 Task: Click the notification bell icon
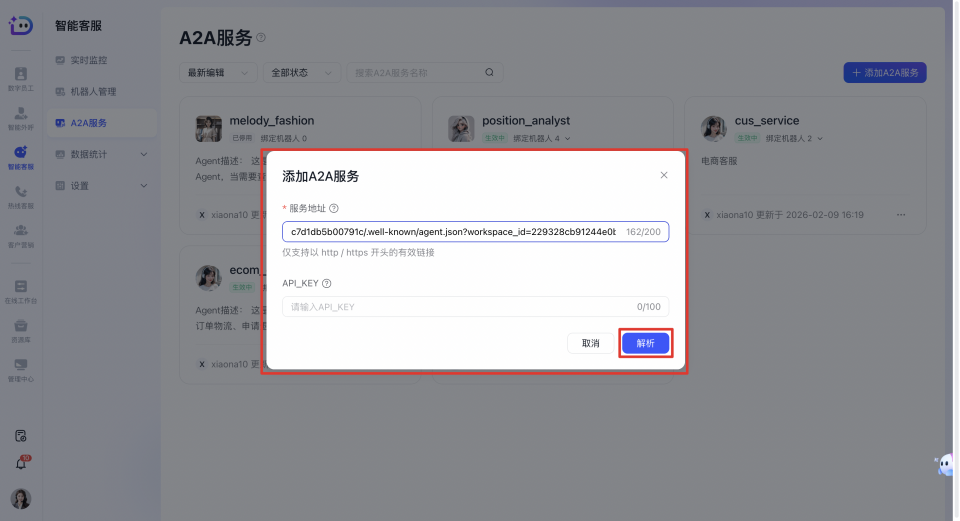pos(21,464)
